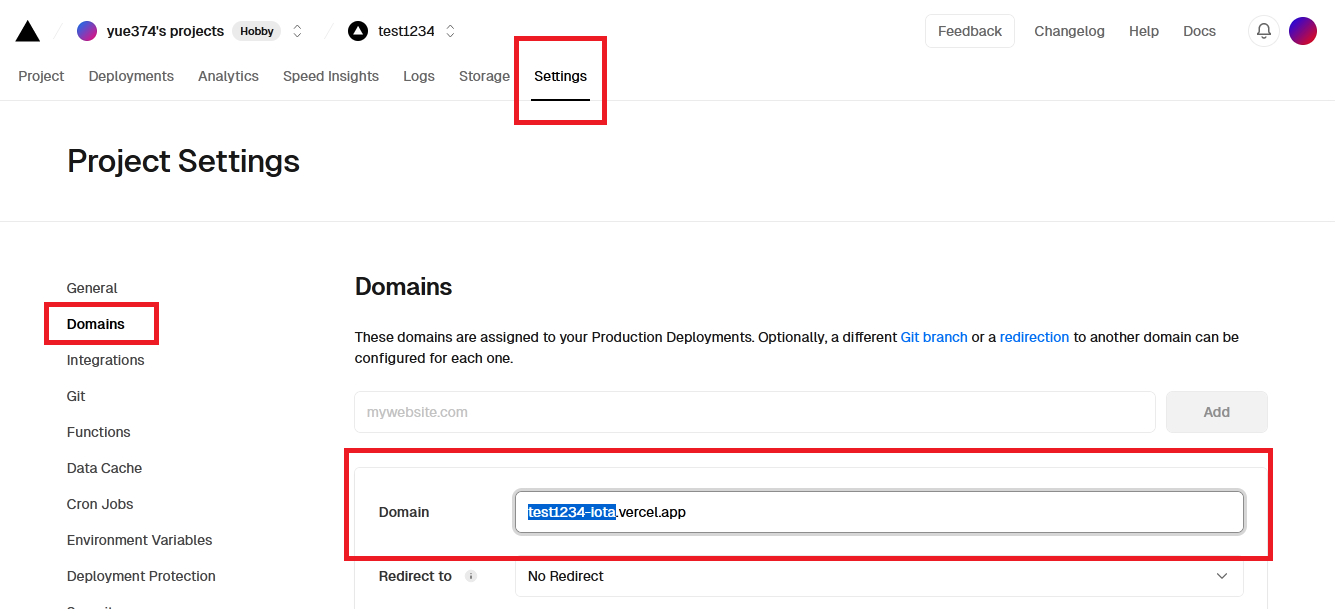
Task: Click the yue374's projects team name
Action: click(165, 31)
